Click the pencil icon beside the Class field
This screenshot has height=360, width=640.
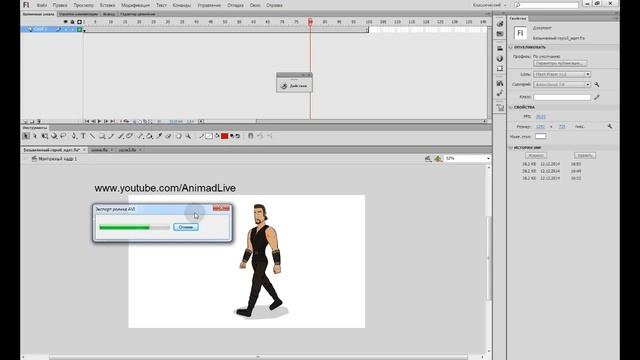point(597,97)
